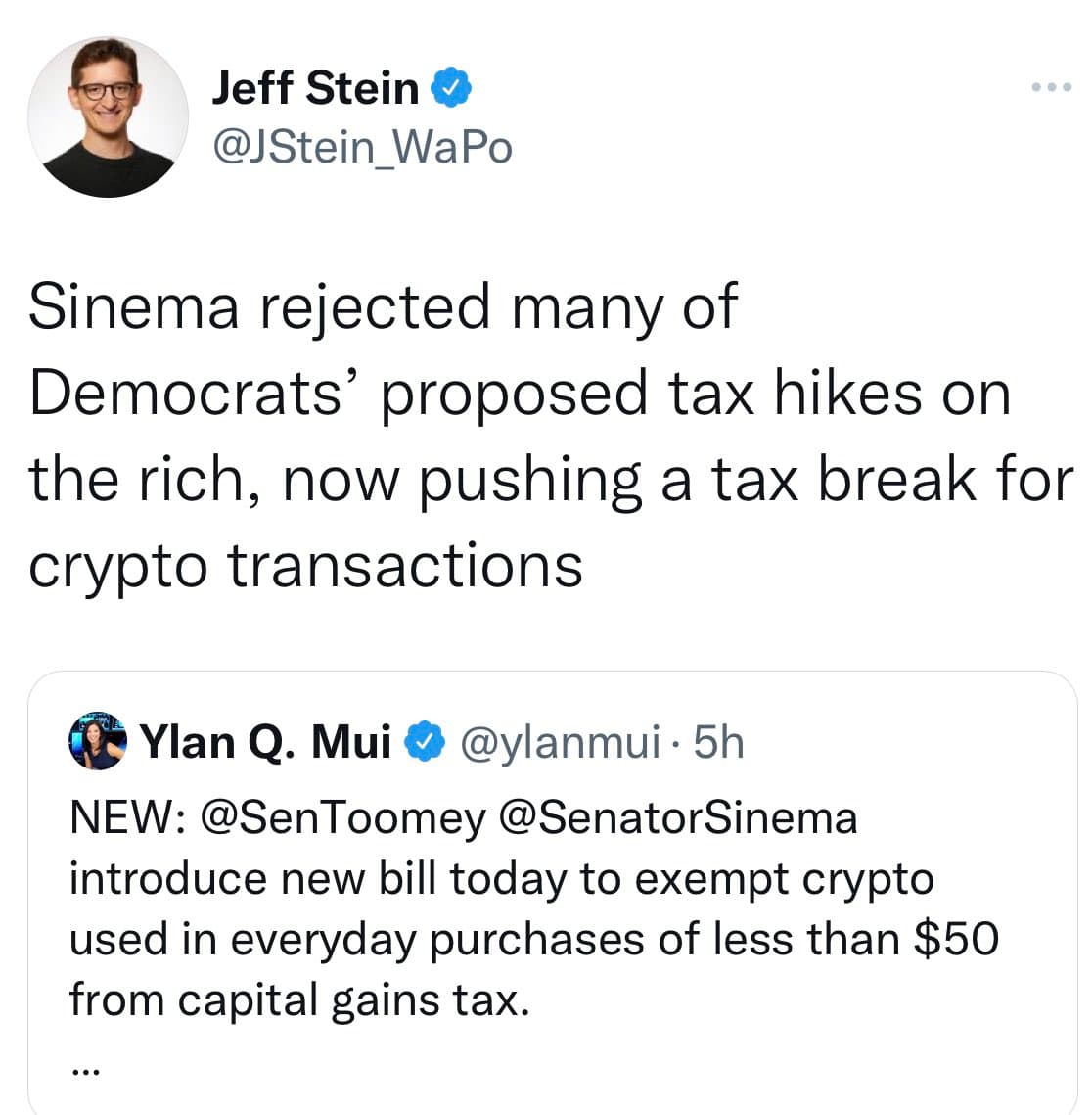Click 'crypto transactions' in the main tweet
This screenshot has width=1092, height=1115.
click(305, 565)
